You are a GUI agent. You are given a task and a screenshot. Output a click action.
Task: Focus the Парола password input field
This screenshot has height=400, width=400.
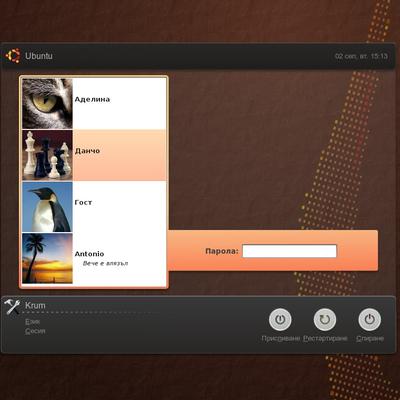tap(289, 251)
